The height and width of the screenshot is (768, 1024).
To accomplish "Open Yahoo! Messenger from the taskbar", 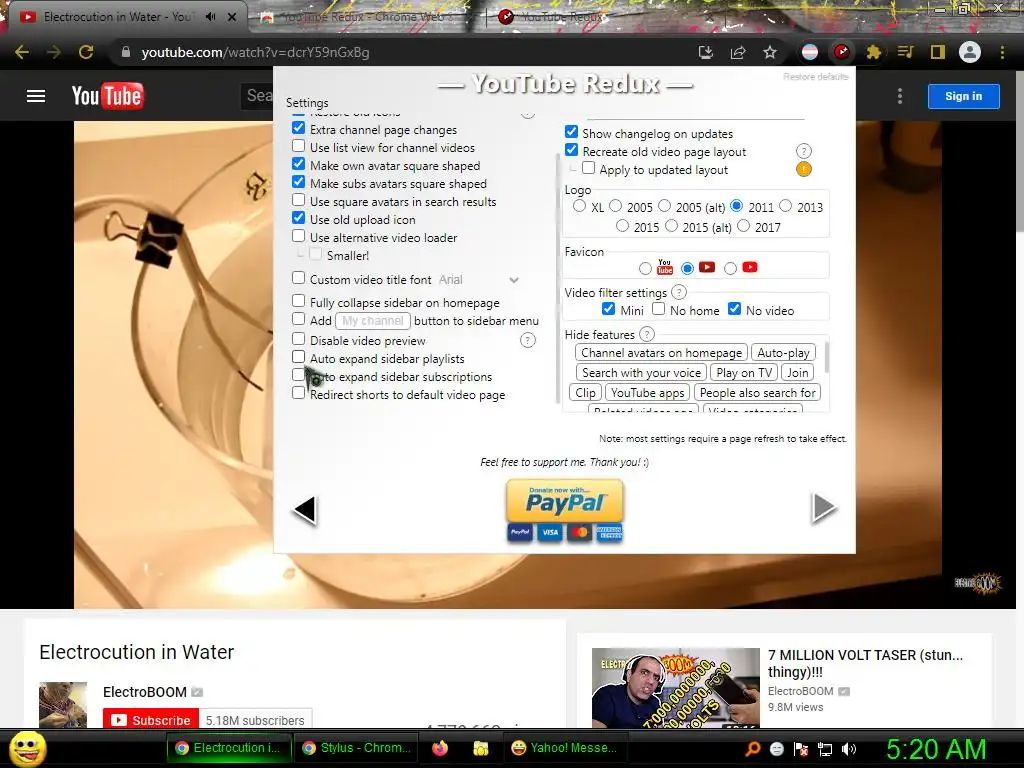I will 564,748.
